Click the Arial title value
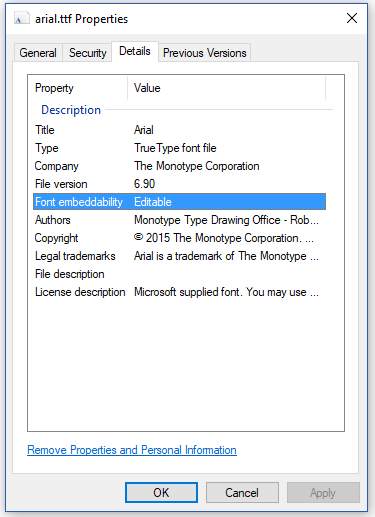The image size is (375, 517). point(144,130)
